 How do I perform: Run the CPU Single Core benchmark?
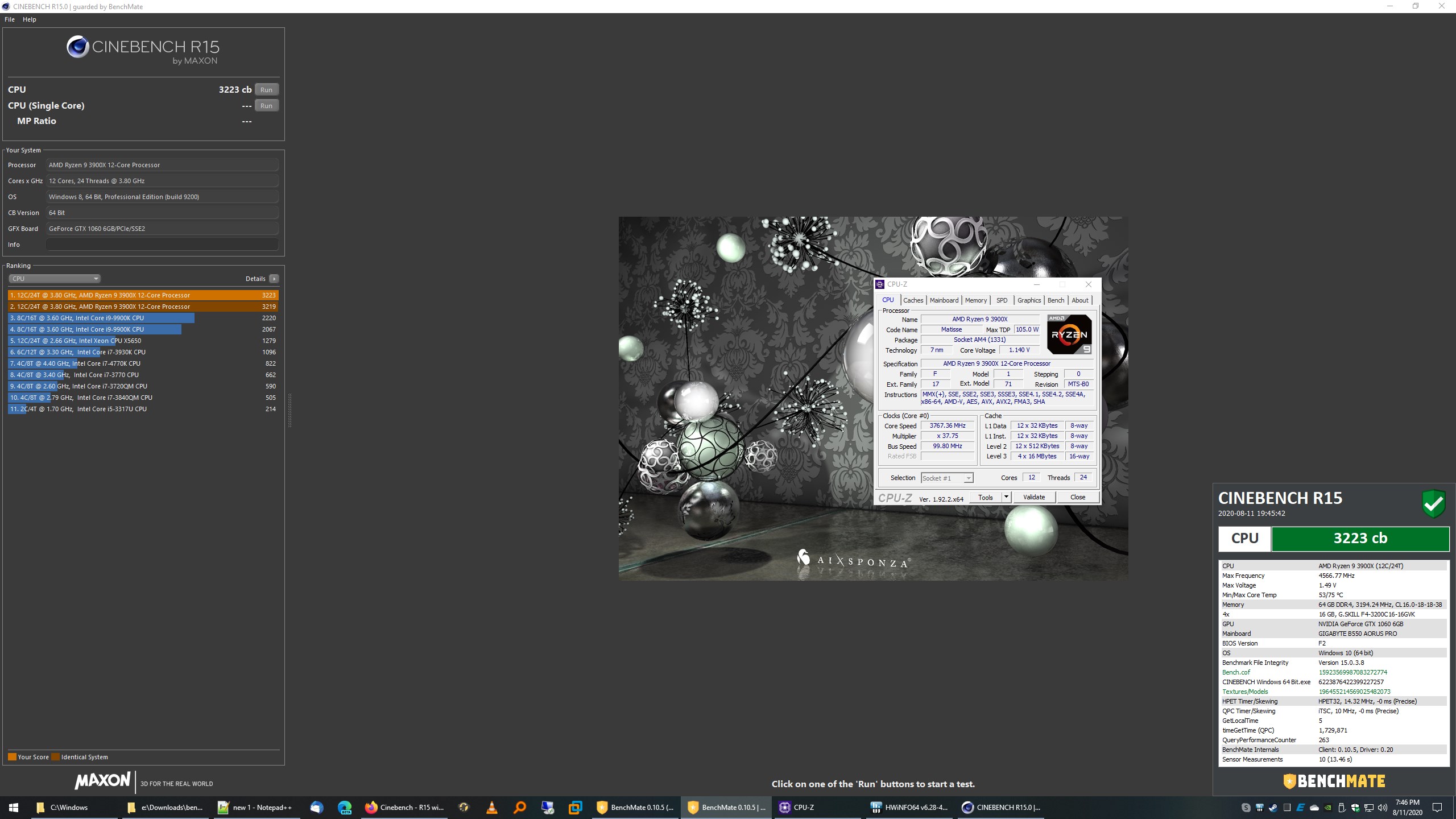pos(266,106)
